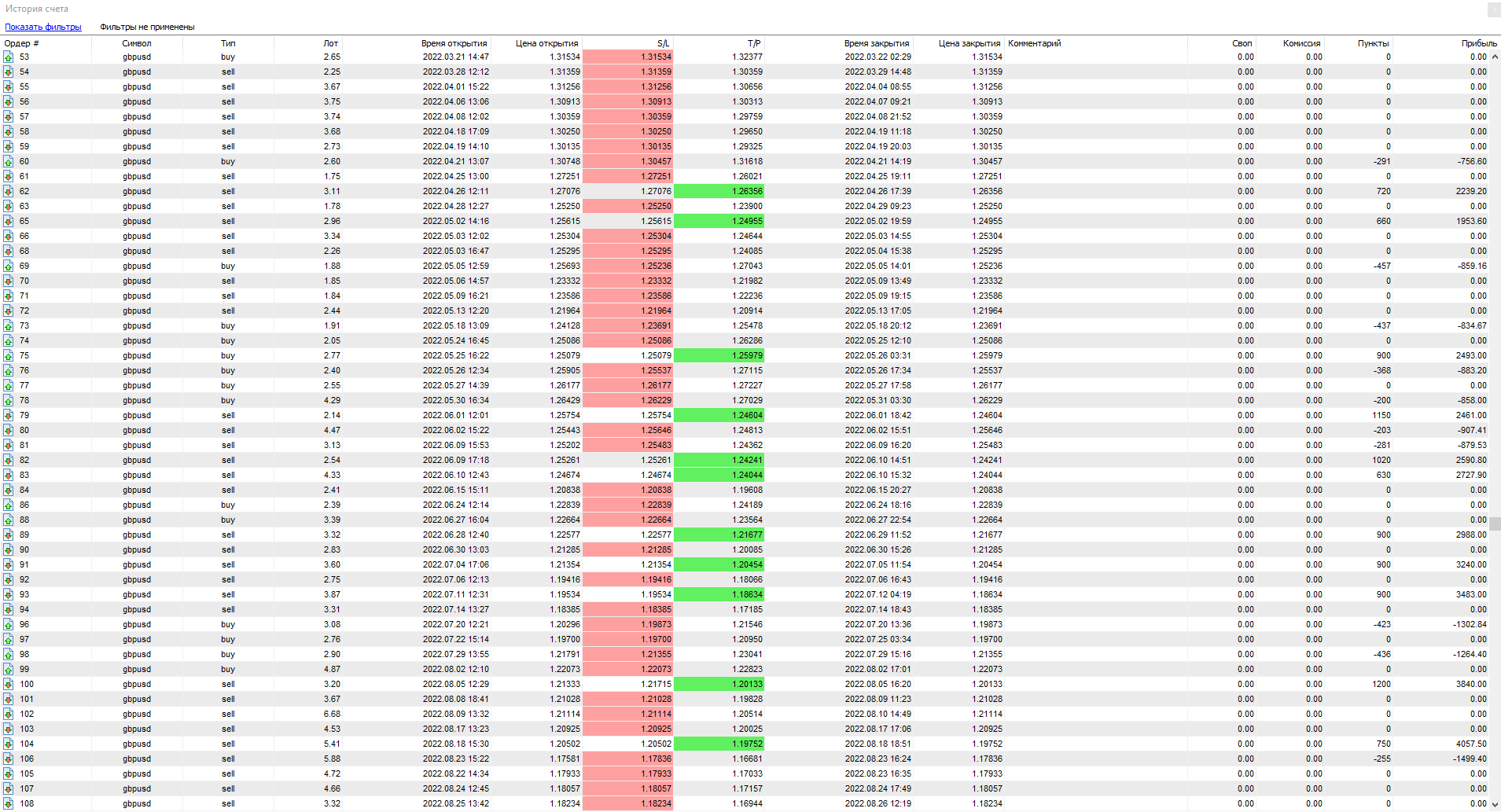Select the buy icon of order 75
Image resolution: width=1501 pixels, height=812 pixels.
pos(9,355)
